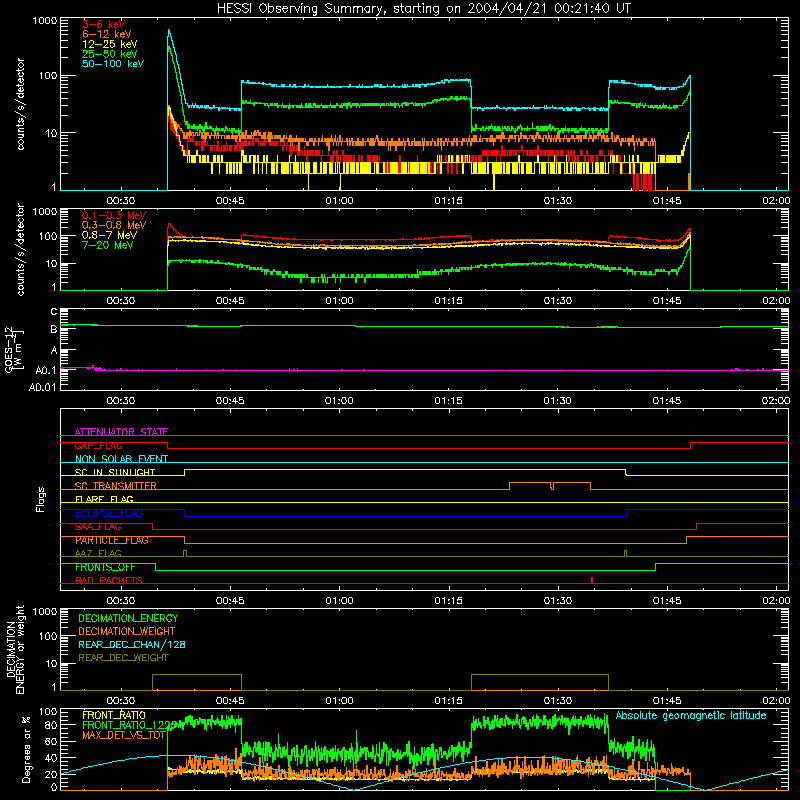The image size is (800, 800).
Task: Click the FRONT_RATIO legend entry
Action: [x=114, y=715]
